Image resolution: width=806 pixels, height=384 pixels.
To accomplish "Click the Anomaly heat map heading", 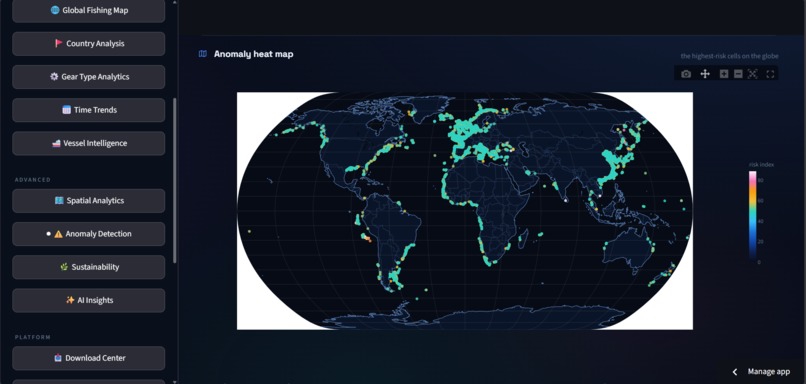I will (x=253, y=54).
